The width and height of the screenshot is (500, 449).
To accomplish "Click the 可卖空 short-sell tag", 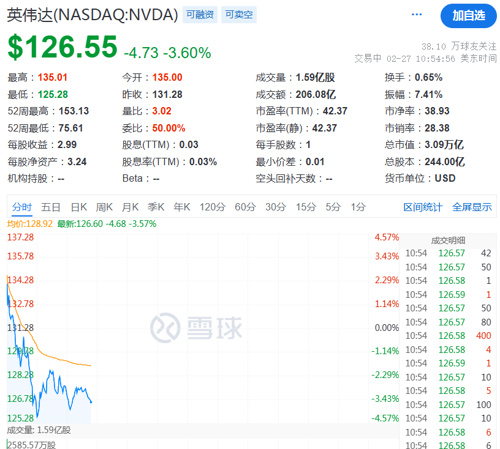I will (x=239, y=15).
